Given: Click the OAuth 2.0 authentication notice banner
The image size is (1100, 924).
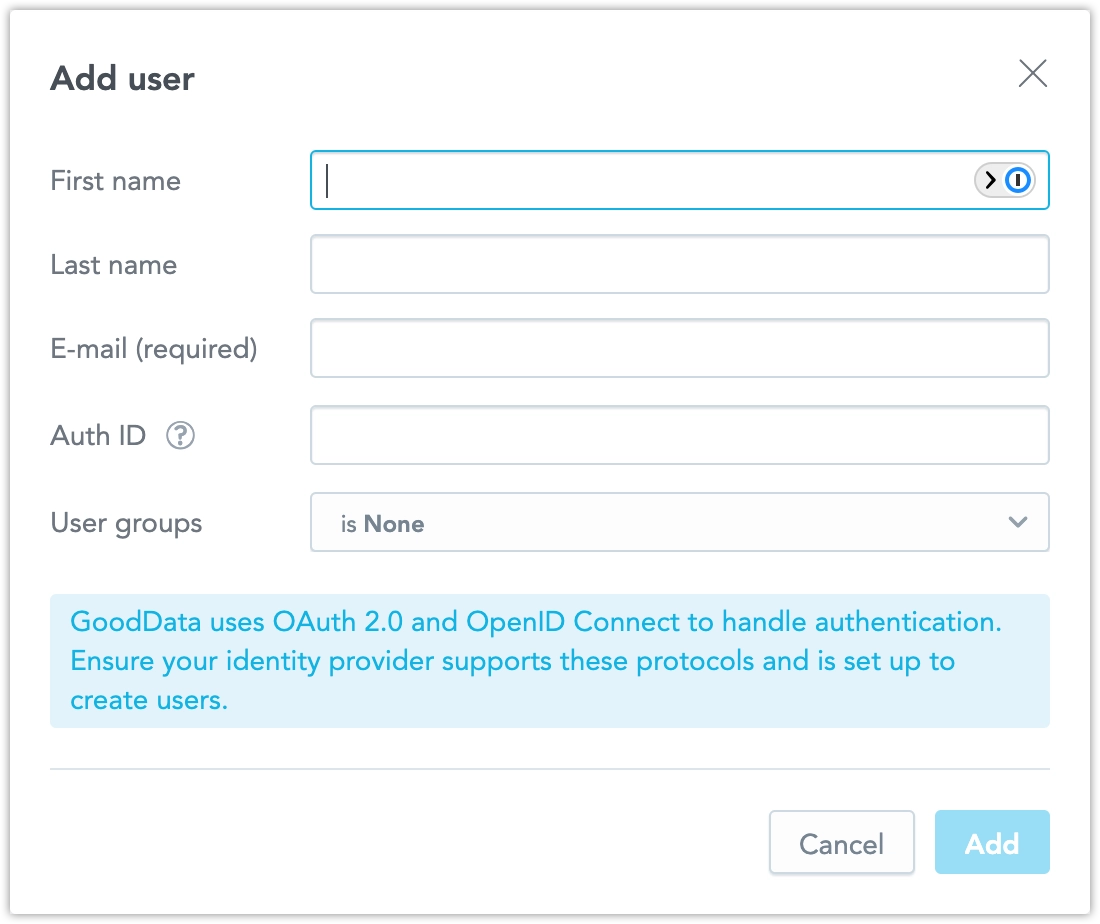Looking at the screenshot, I should 548,660.
